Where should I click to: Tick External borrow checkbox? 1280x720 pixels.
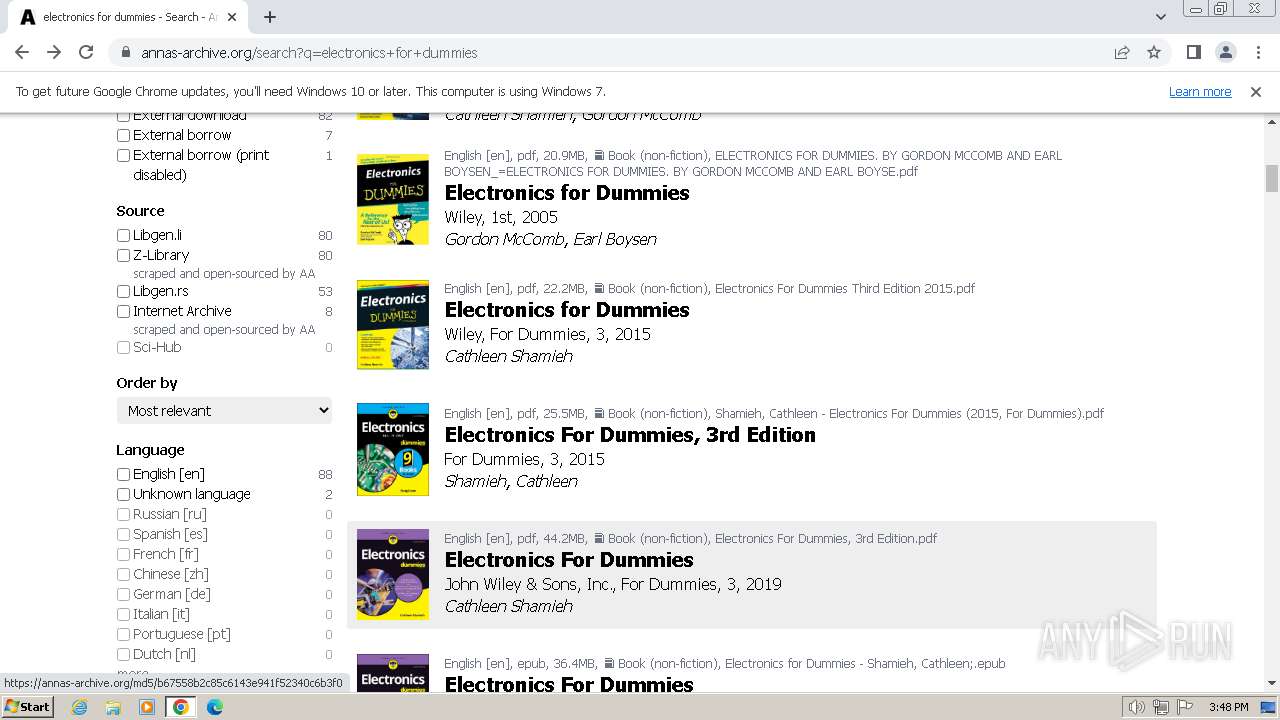(x=123, y=135)
